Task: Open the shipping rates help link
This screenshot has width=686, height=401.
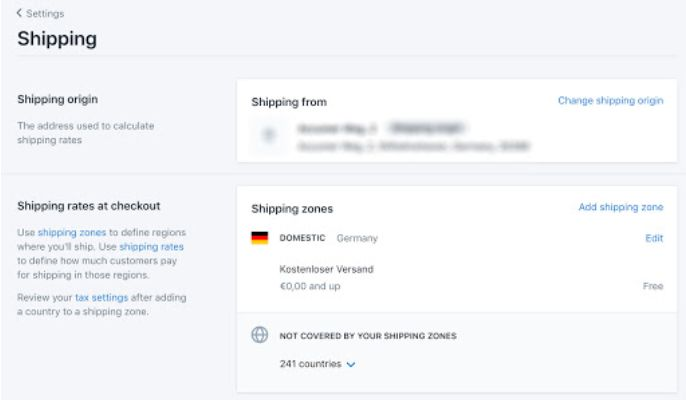Action: pyautogui.click(x=151, y=247)
